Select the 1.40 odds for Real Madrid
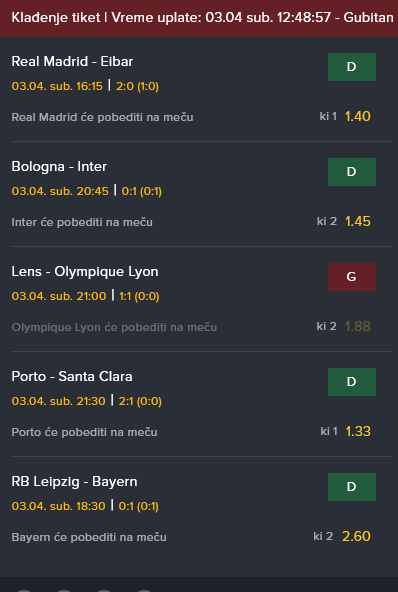 coord(358,116)
